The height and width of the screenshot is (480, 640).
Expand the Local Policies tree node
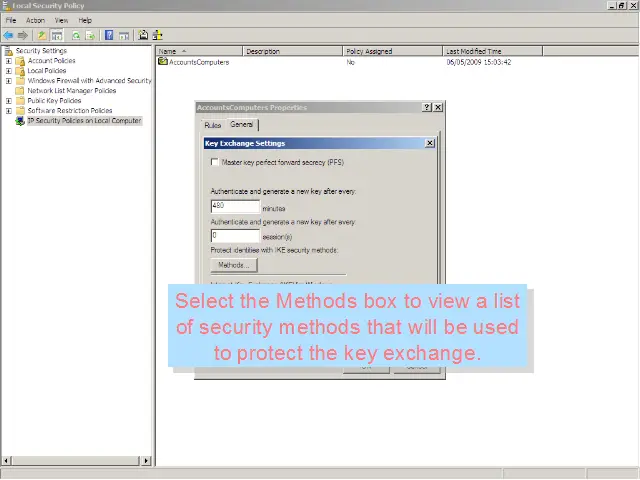(x=8, y=71)
